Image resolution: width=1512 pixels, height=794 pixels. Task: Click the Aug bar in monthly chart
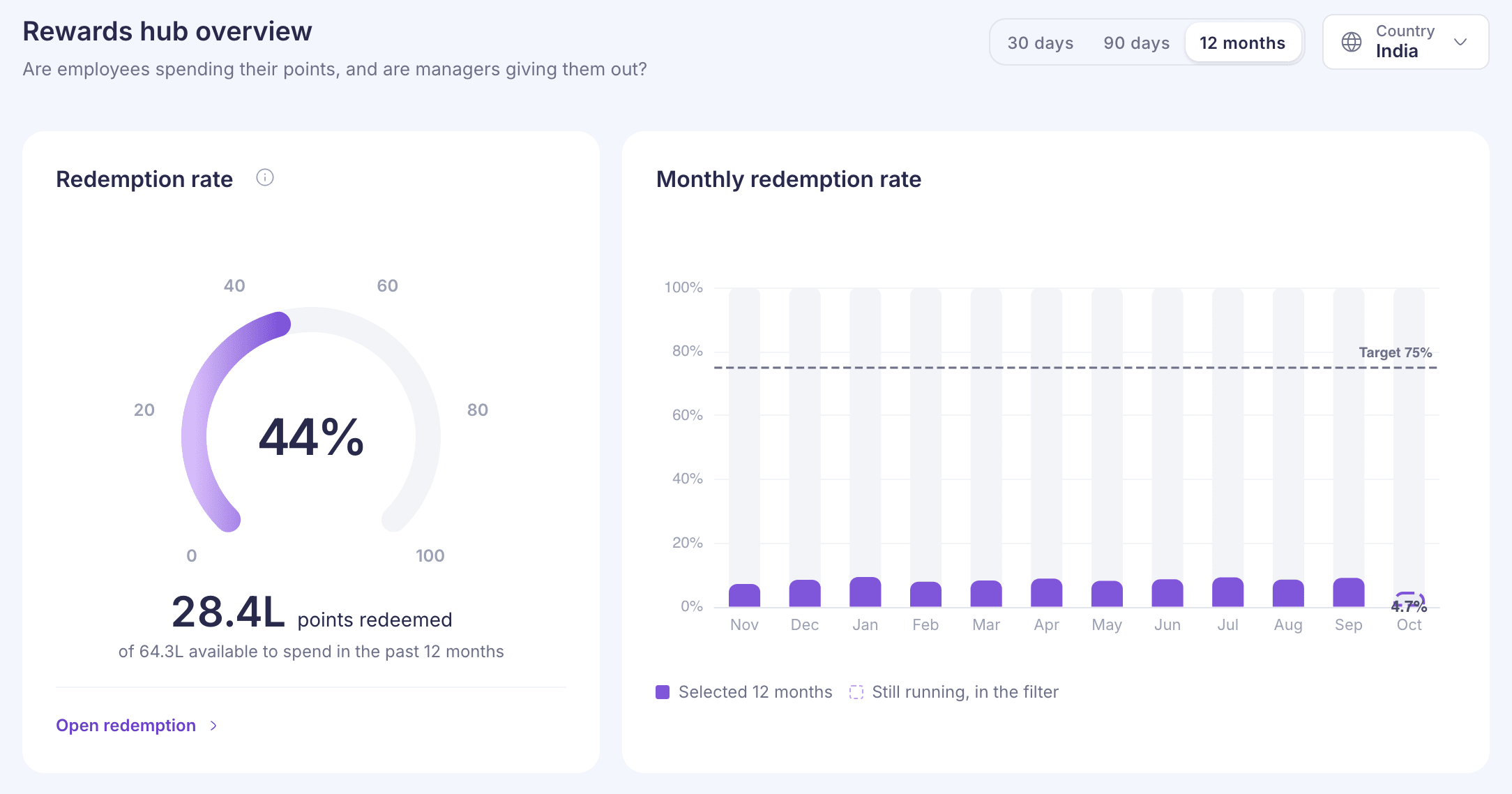(1288, 593)
